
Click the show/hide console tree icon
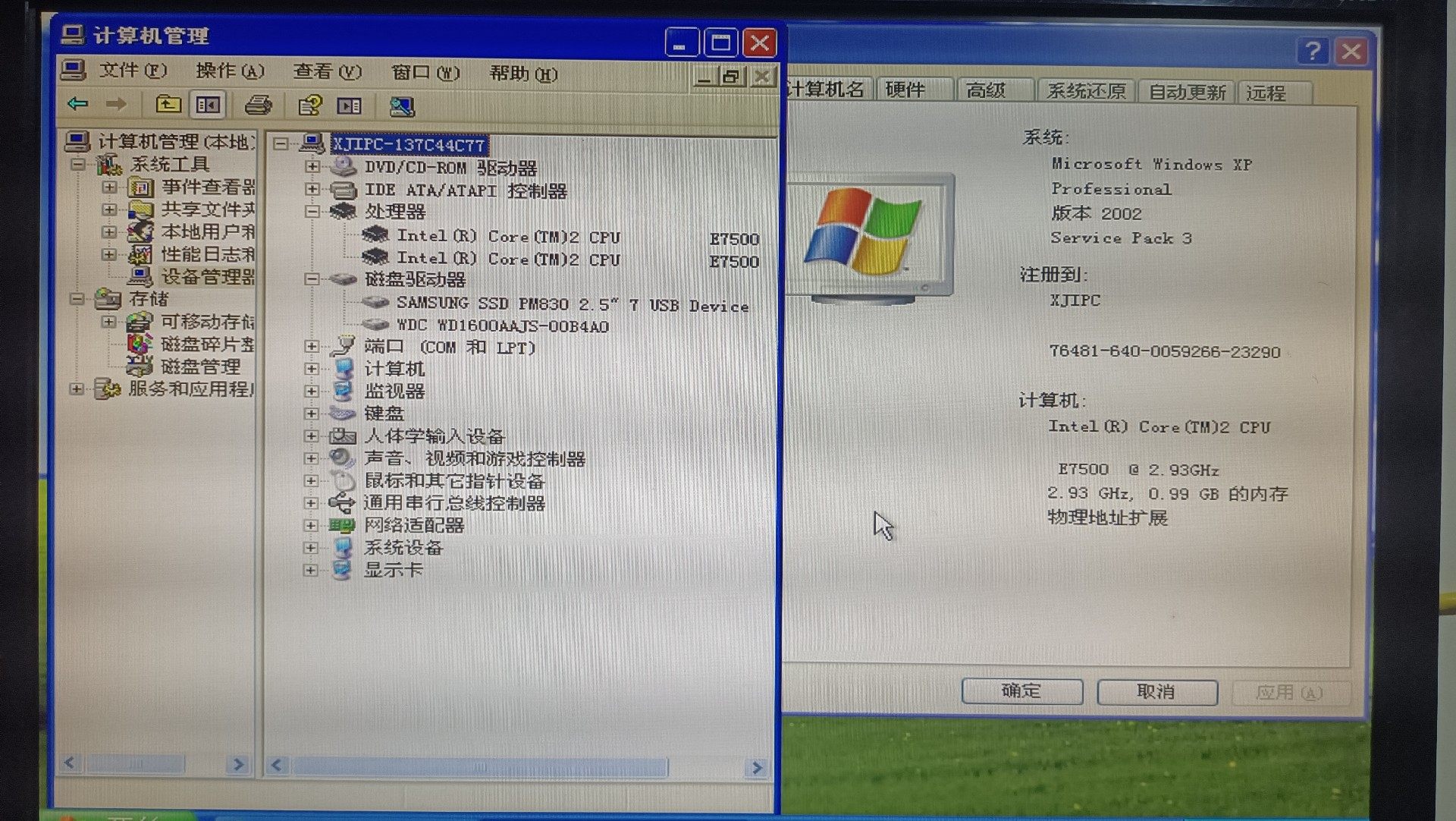(x=208, y=105)
